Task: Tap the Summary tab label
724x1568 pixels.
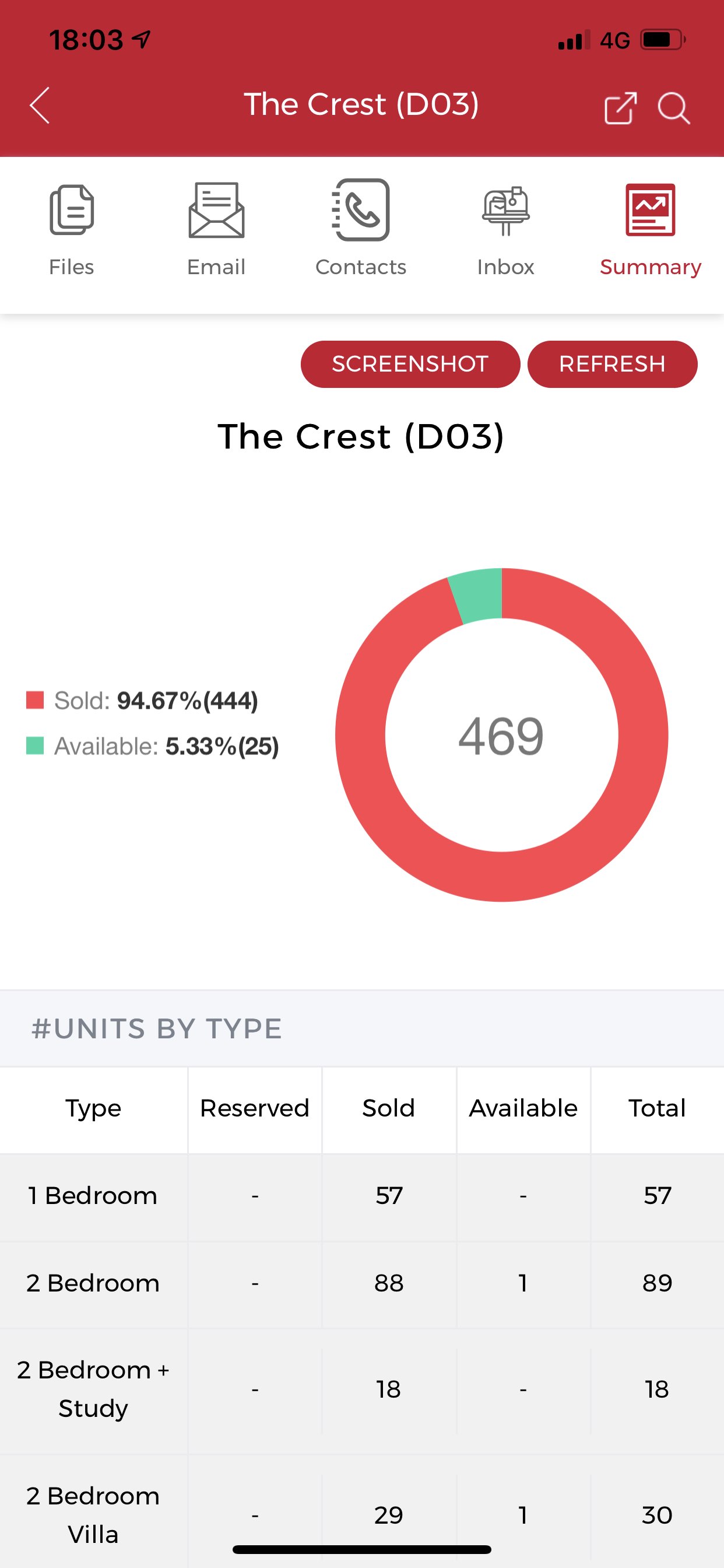Action: click(650, 267)
